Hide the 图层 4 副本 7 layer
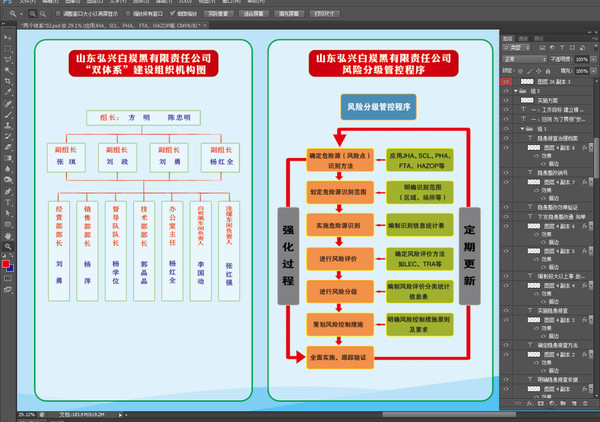 (506, 182)
